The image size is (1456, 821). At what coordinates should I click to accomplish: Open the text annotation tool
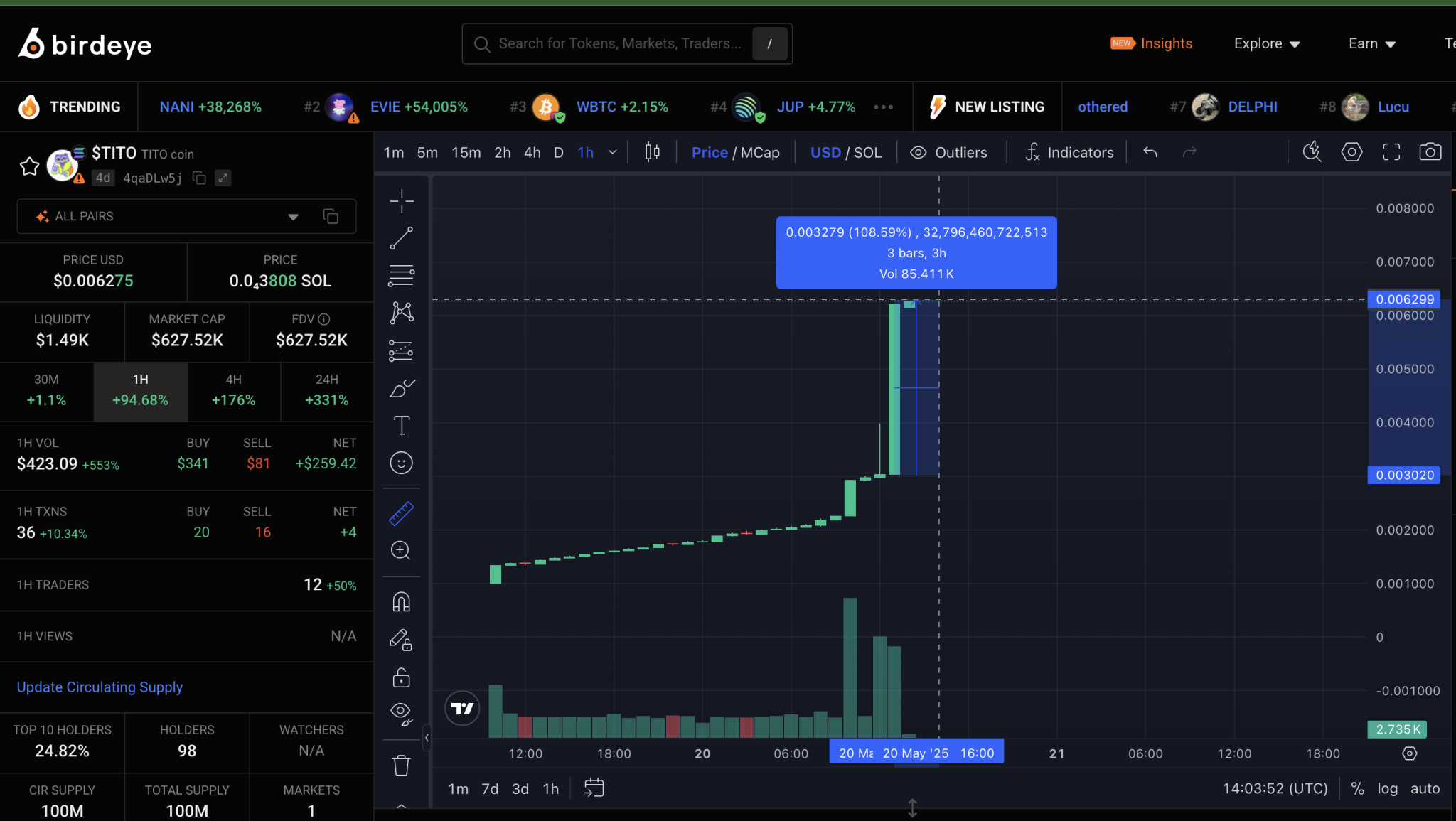[402, 425]
